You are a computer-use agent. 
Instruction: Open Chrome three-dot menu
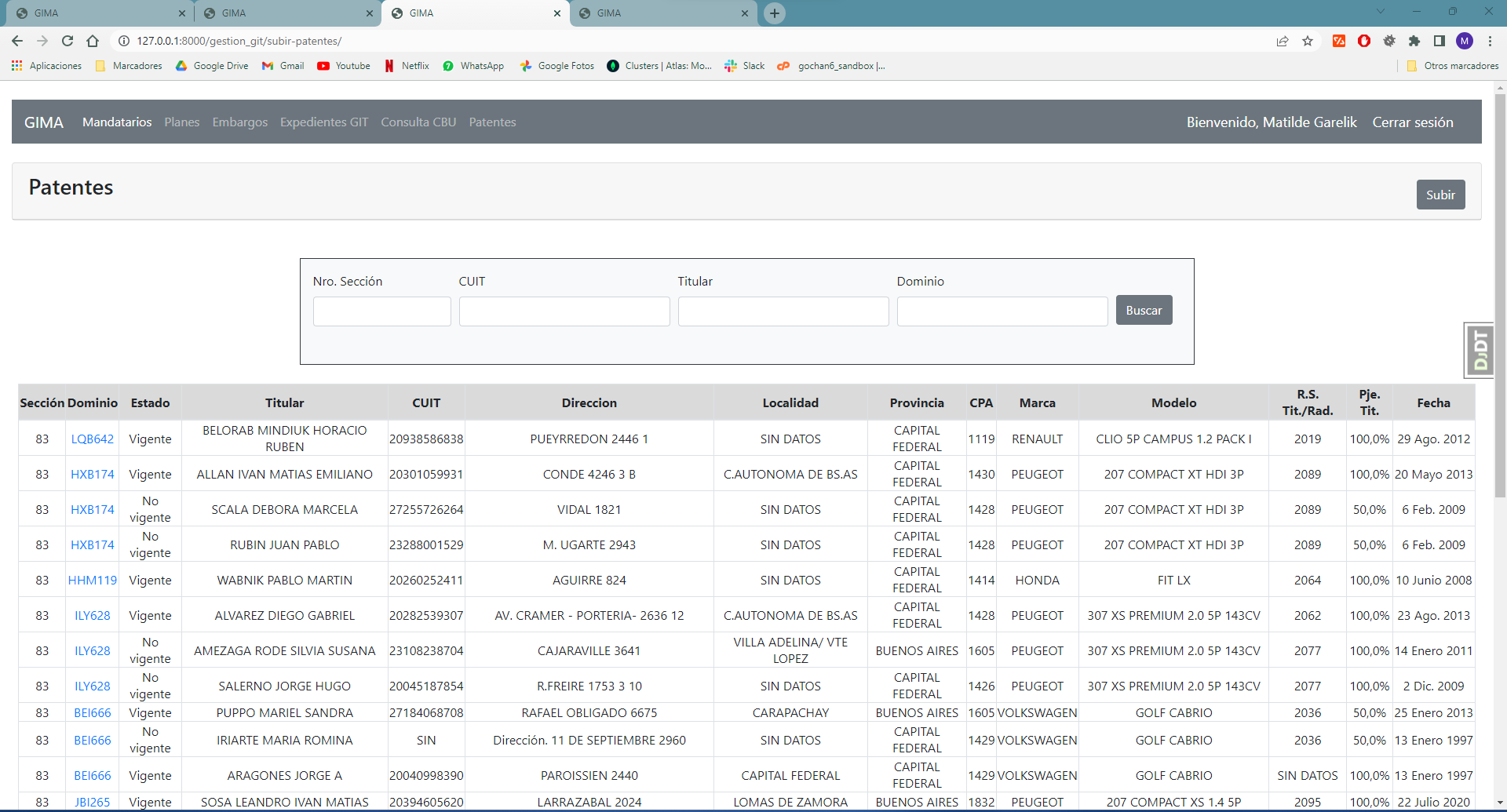pyautogui.click(x=1490, y=41)
